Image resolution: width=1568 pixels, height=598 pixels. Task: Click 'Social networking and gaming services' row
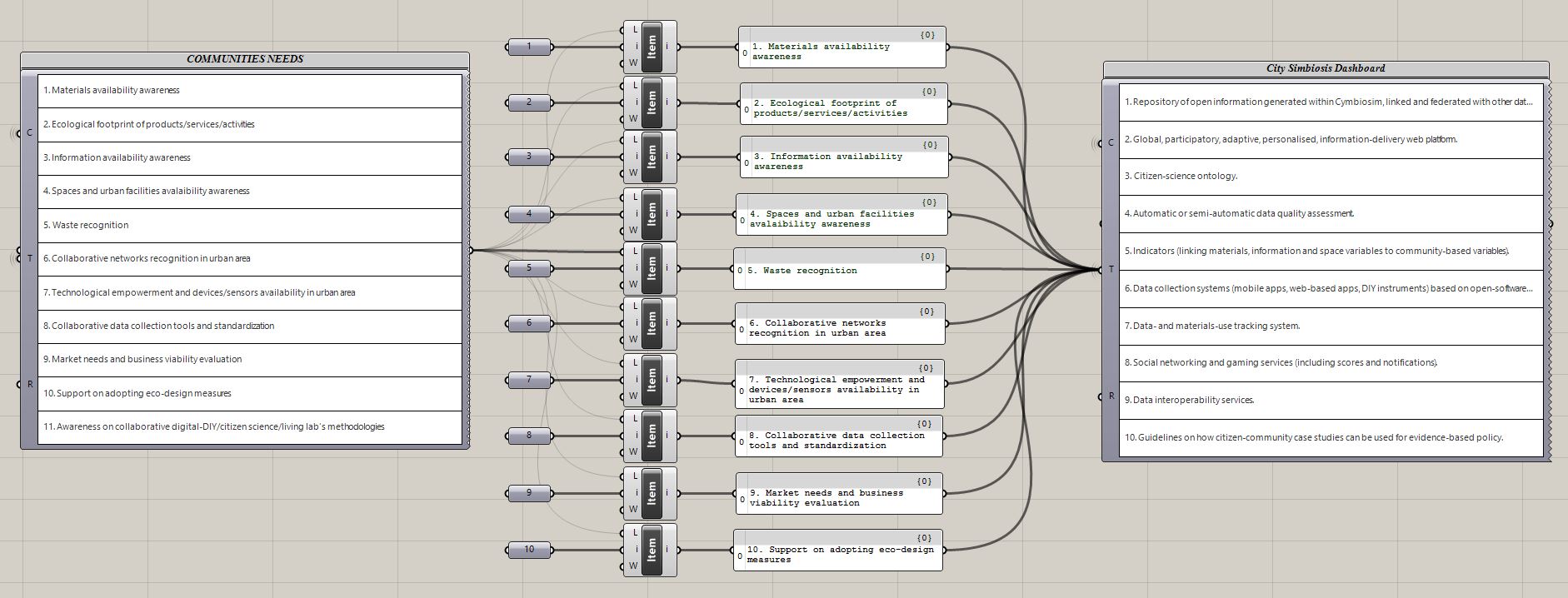[x=1331, y=363]
